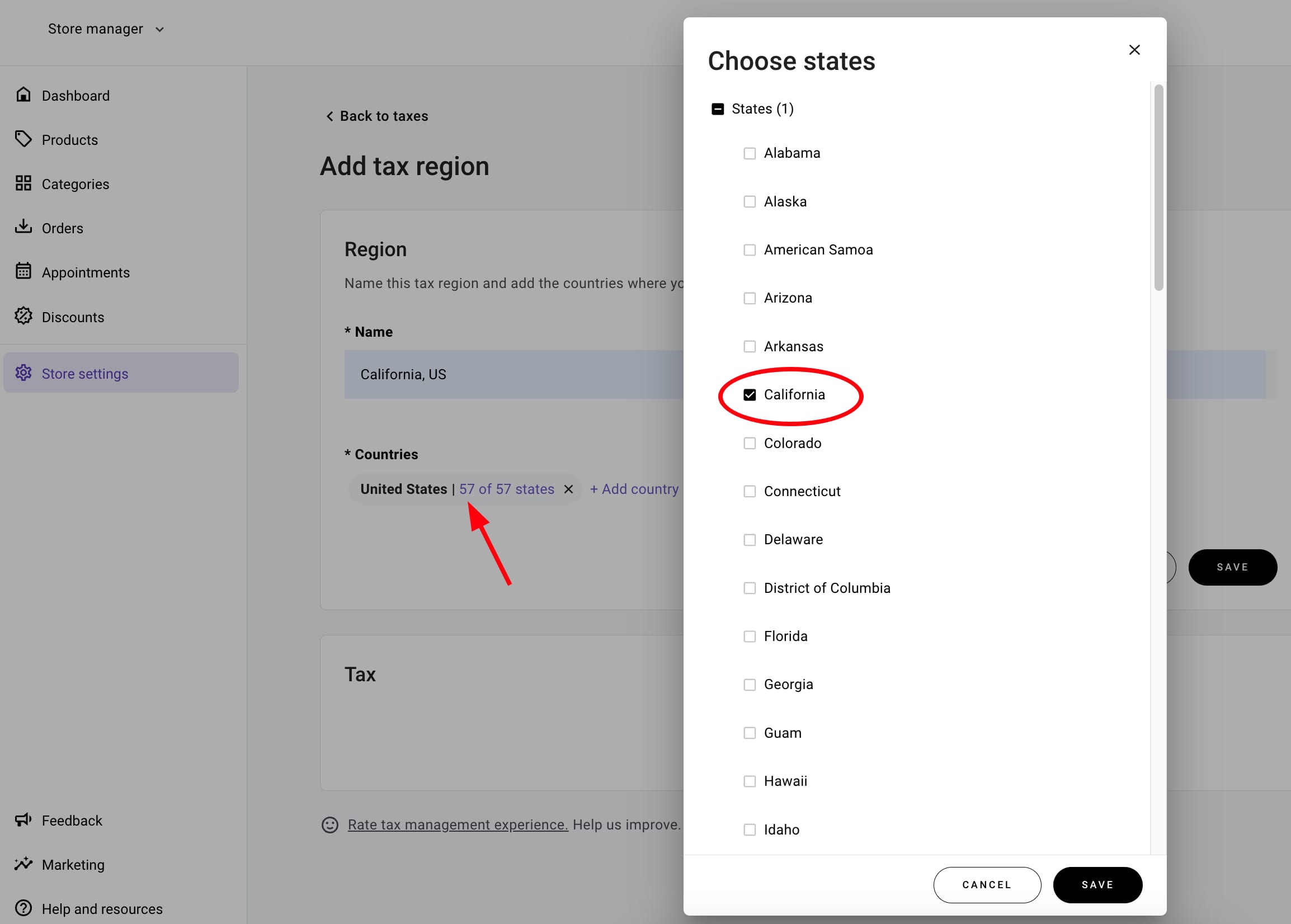Collapse the States (1) selection checkbox
Screen dimensions: 1291x924
(719, 108)
